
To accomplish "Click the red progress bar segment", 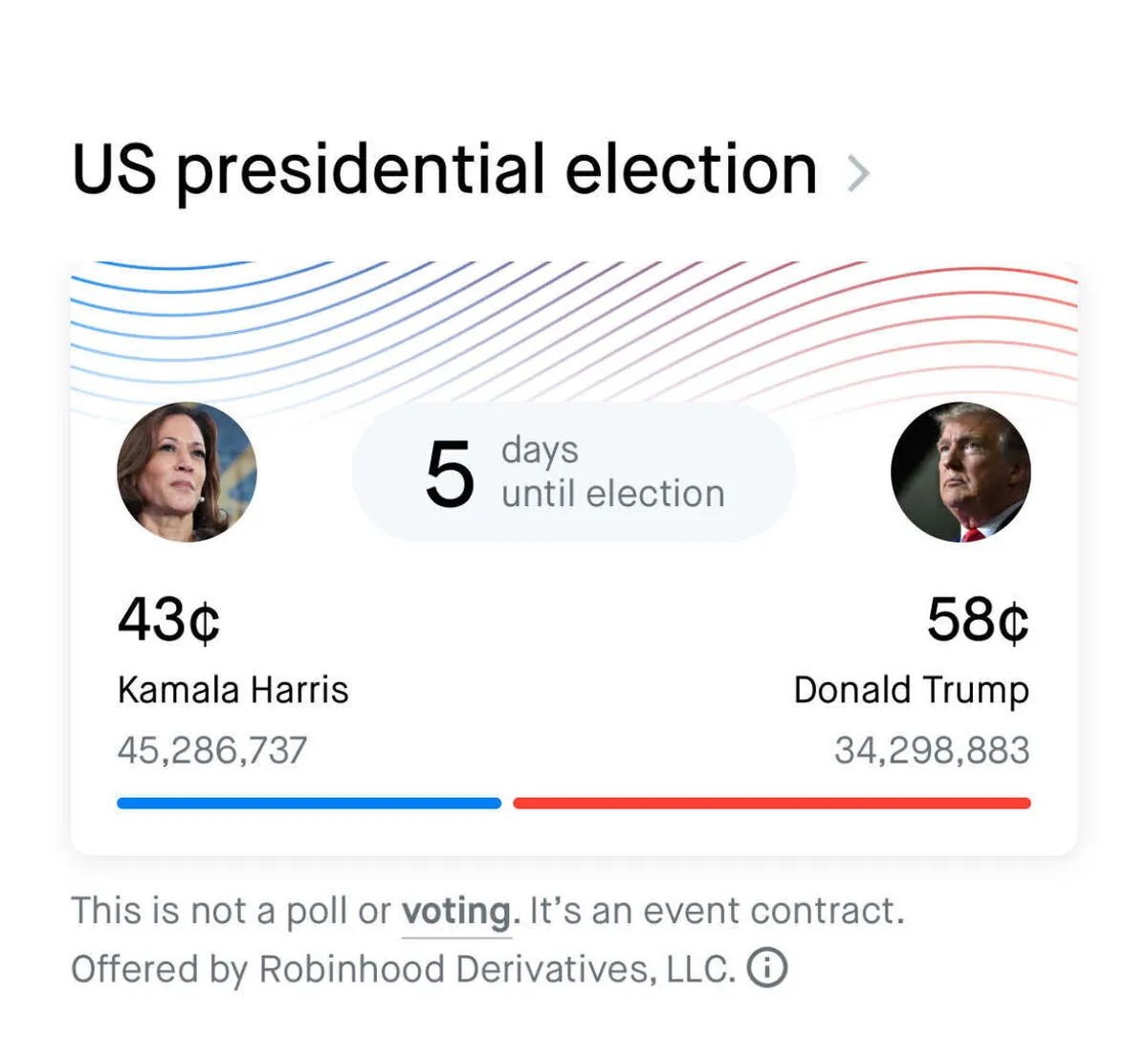I will coord(771,803).
